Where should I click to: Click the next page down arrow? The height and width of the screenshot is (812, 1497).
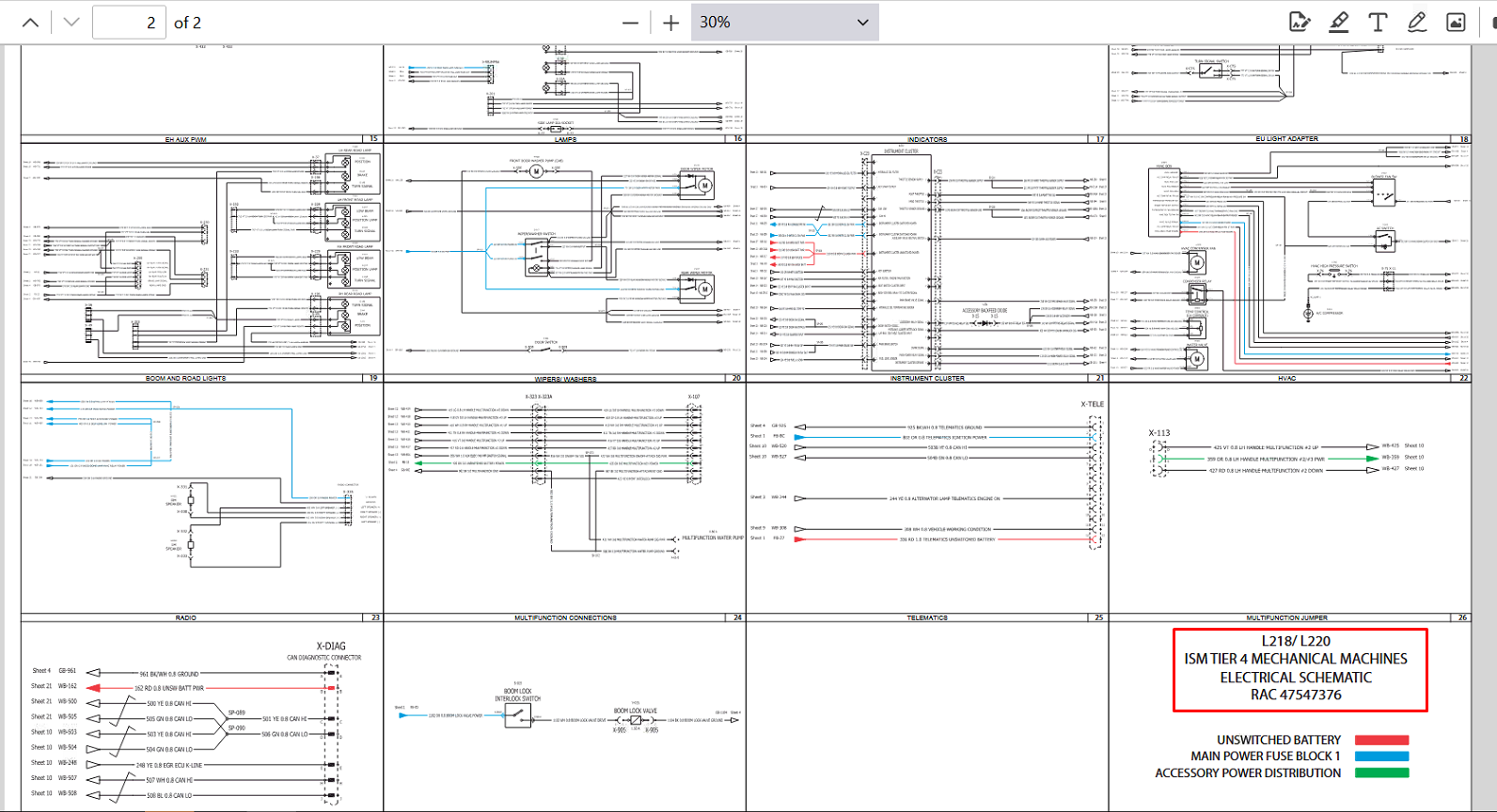(71, 23)
